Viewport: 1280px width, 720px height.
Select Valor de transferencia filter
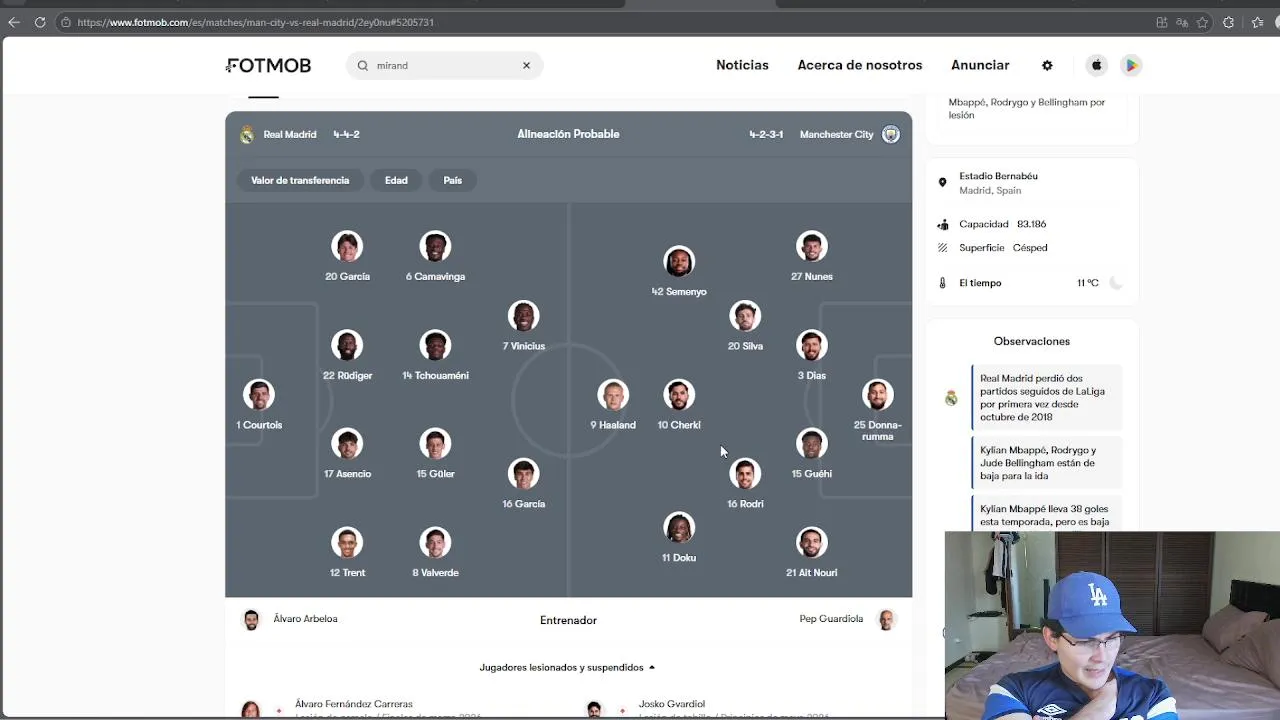(300, 180)
